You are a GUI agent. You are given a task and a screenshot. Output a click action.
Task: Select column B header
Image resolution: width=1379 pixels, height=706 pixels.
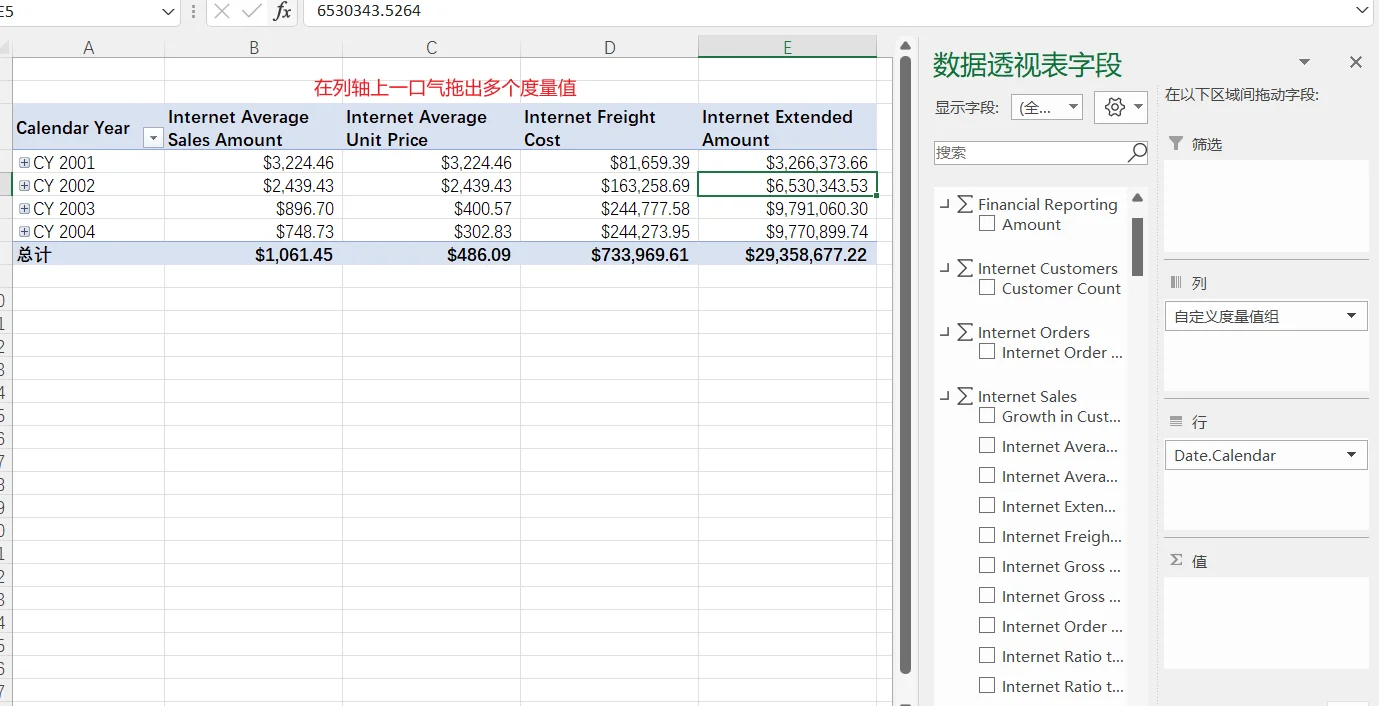pyautogui.click(x=254, y=47)
